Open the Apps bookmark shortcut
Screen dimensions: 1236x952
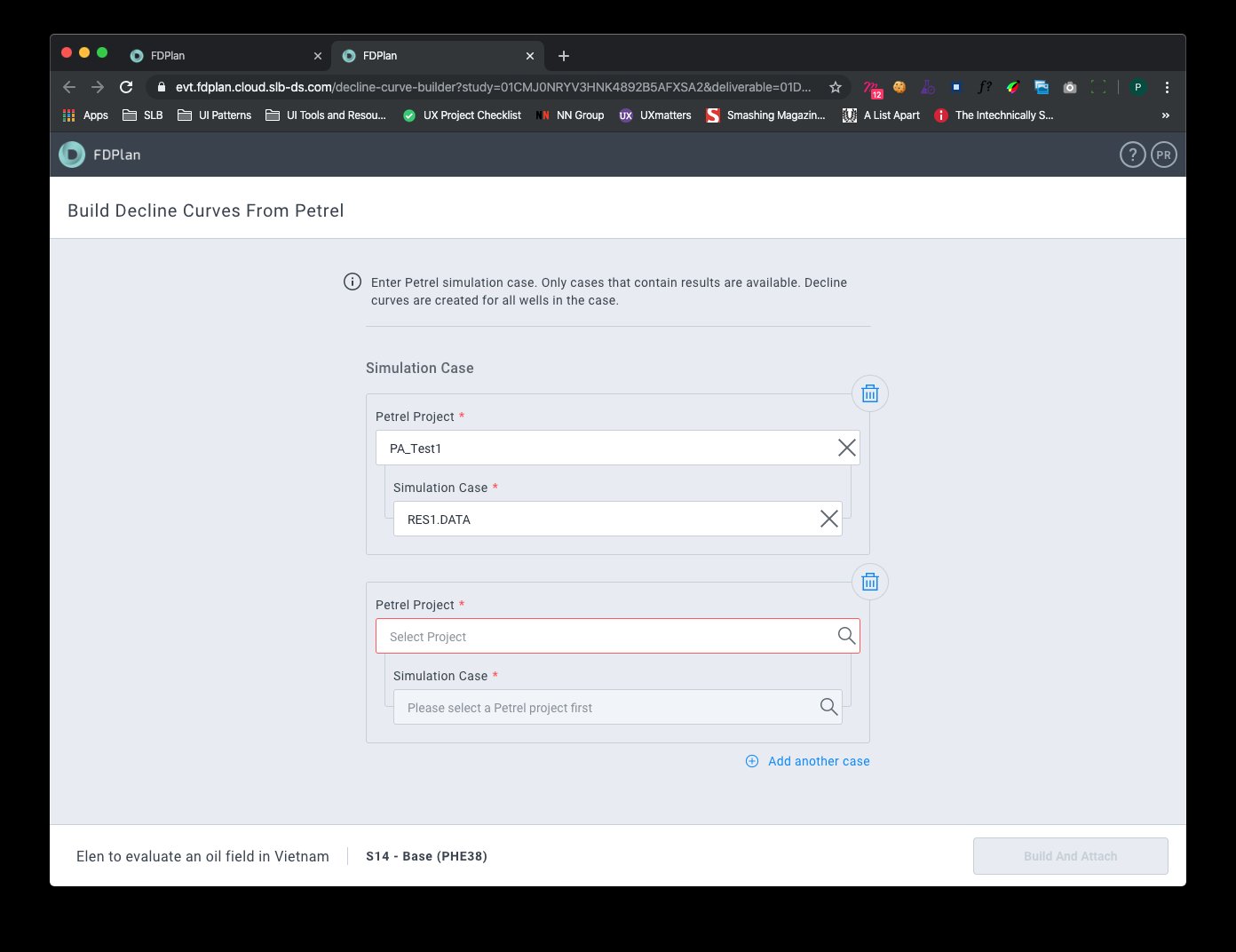pyautogui.click(x=85, y=115)
